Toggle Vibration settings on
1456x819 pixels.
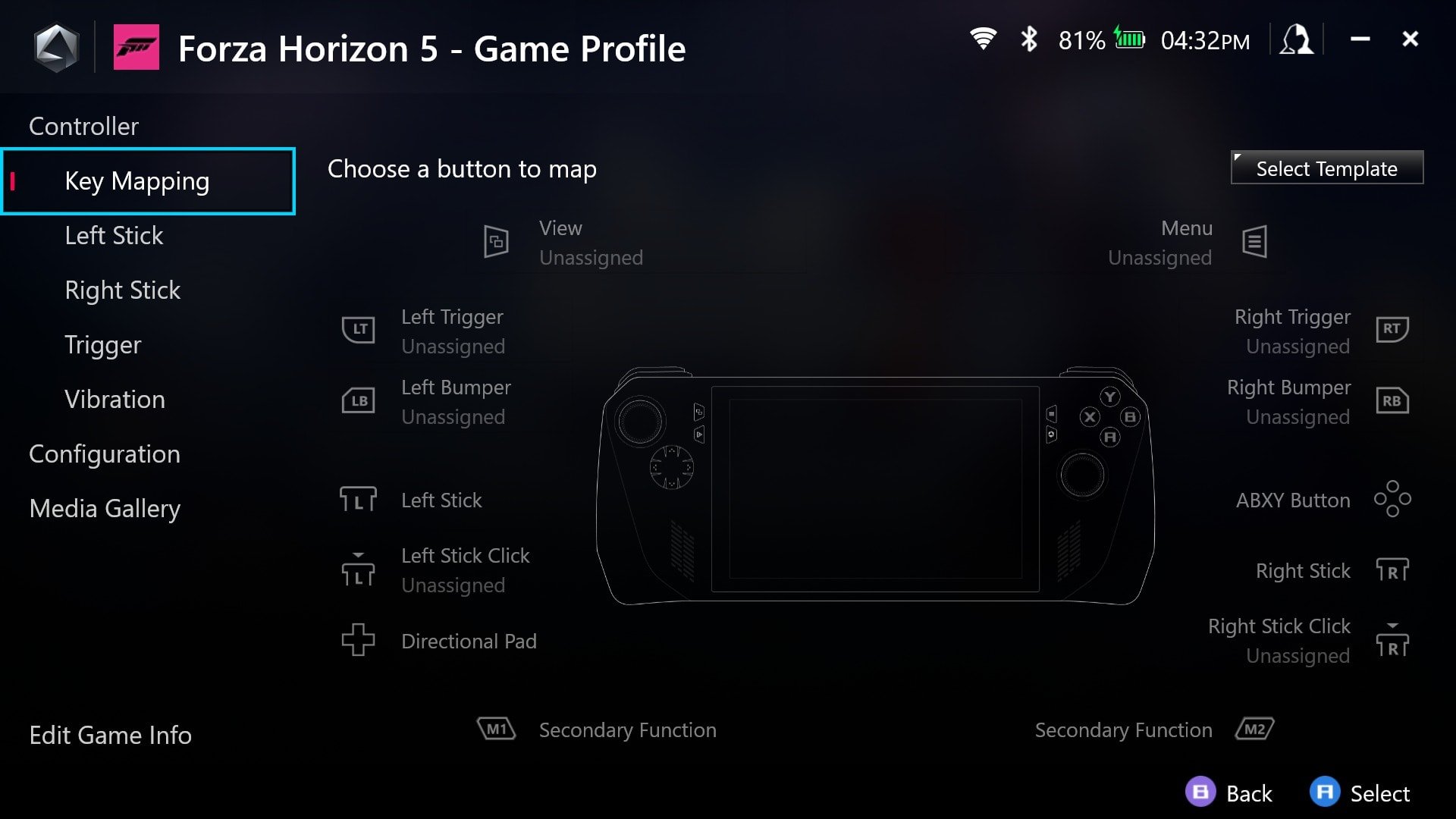pos(114,399)
